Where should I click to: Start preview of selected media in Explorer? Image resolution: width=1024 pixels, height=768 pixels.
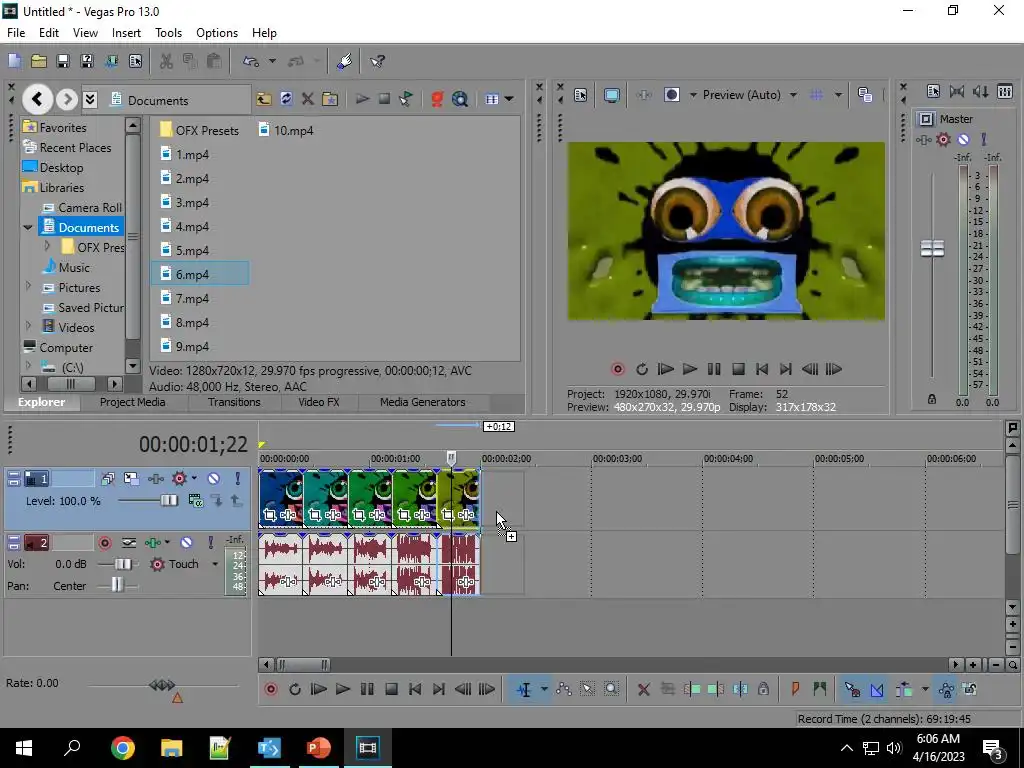[362, 99]
